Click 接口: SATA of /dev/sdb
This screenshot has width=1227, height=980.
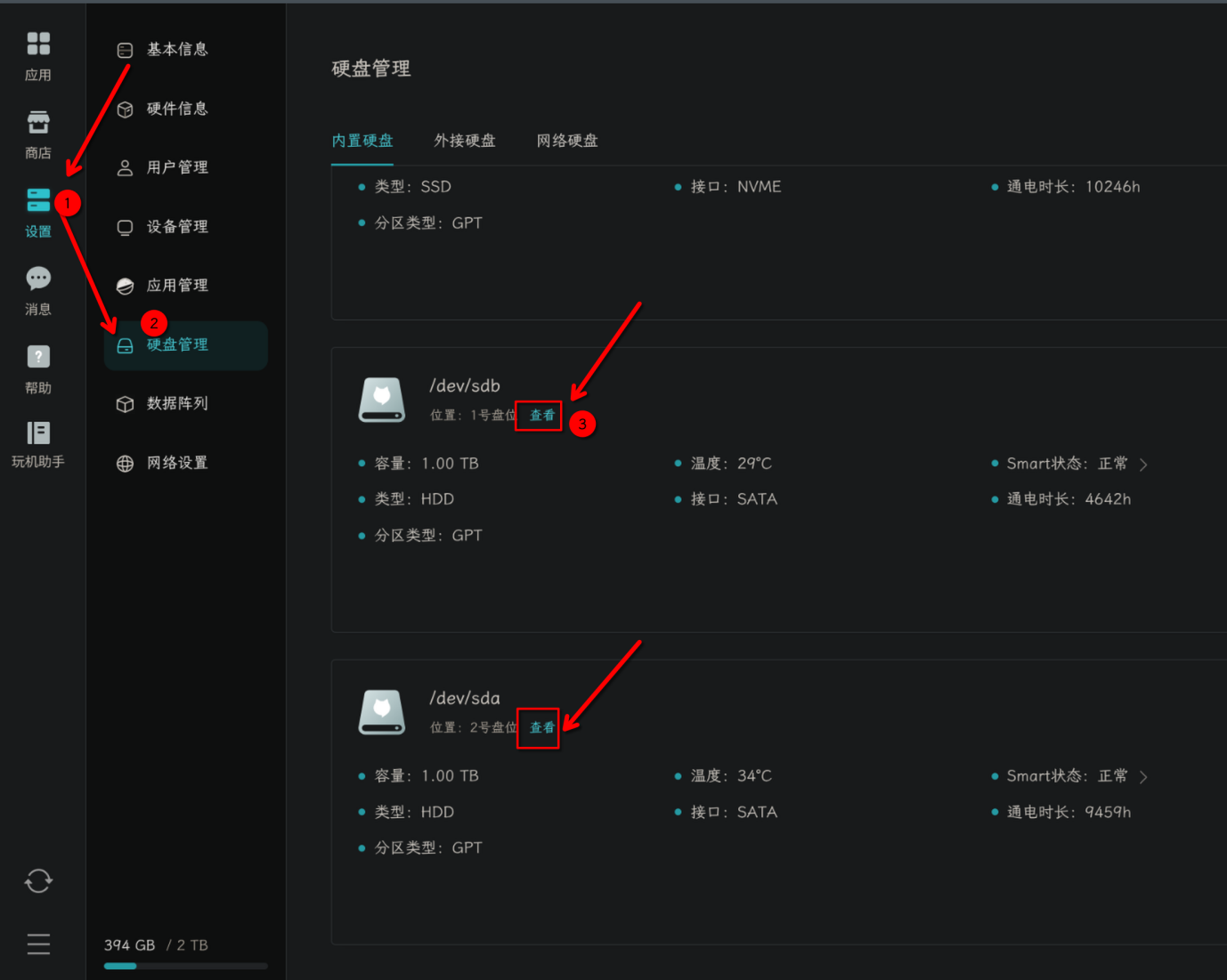734,498
